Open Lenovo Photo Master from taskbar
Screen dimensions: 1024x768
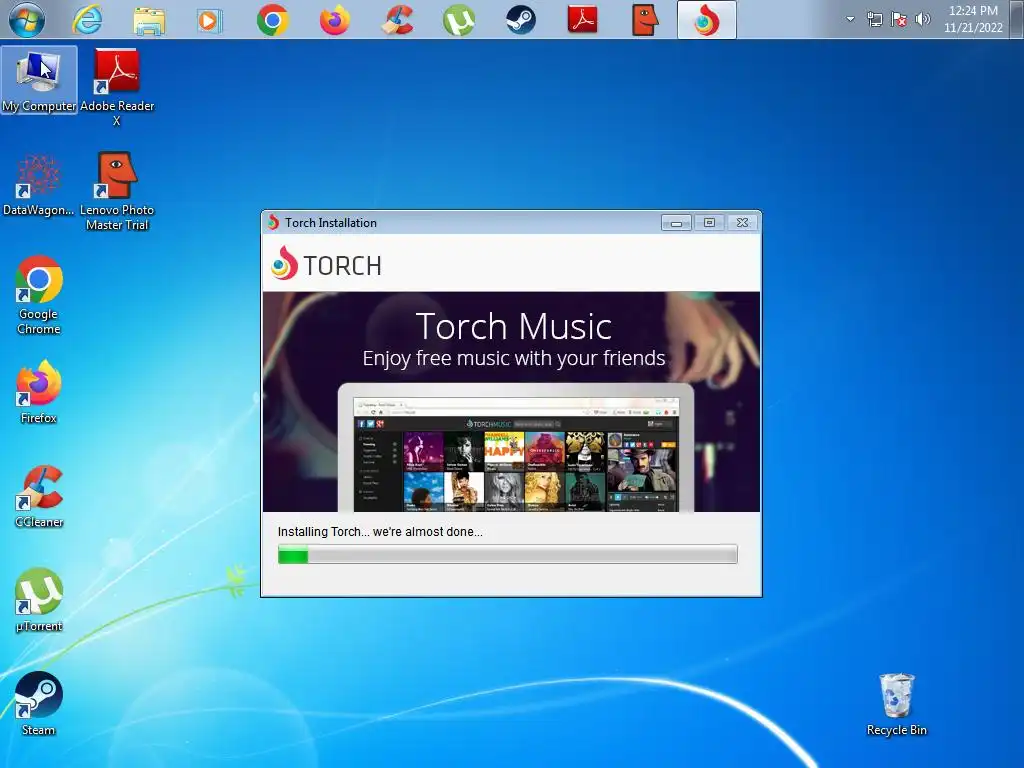645,20
